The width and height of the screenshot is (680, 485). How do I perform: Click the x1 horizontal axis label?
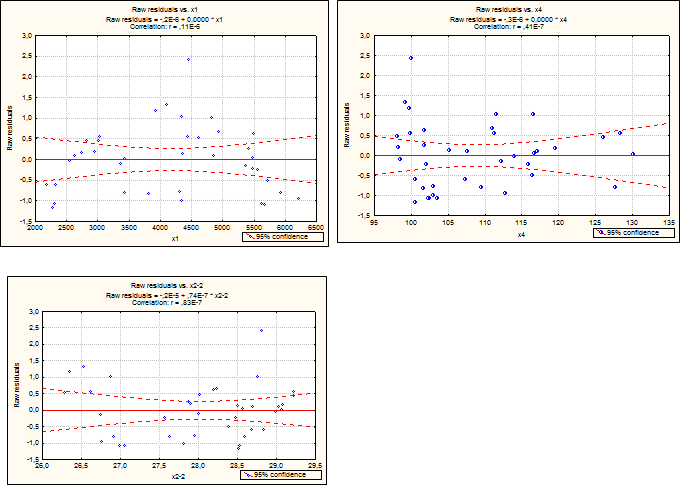(174, 239)
